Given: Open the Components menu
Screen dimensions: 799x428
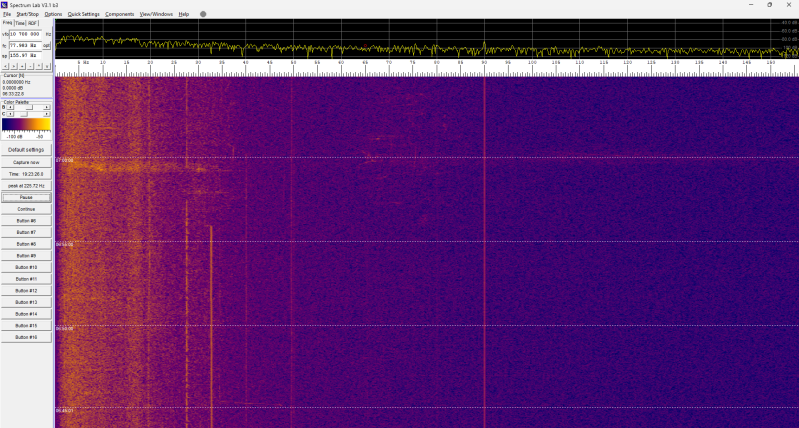Looking at the screenshot, I should tap(120, 14).
